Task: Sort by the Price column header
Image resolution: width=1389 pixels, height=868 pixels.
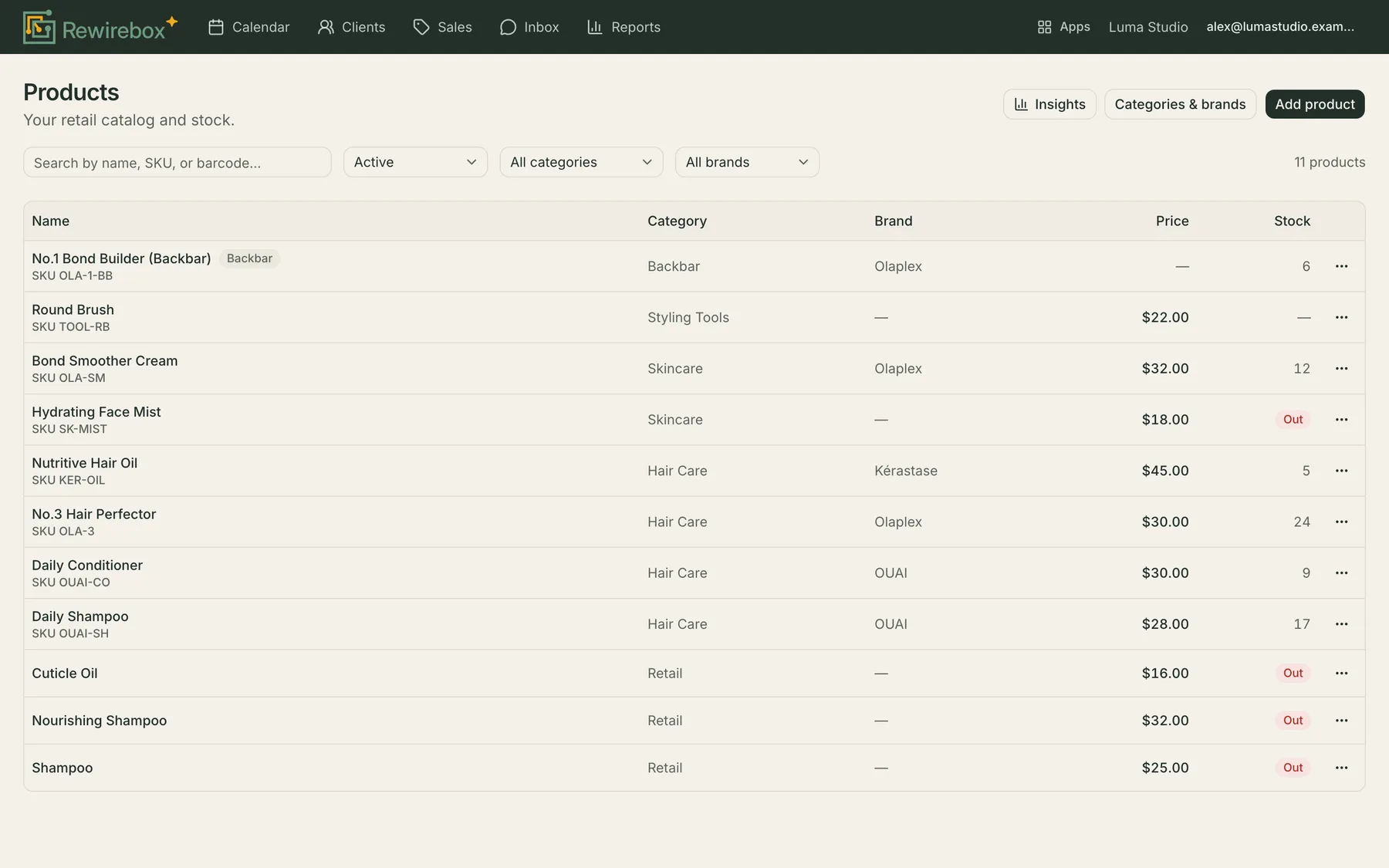Action: tap(1172, 221)
